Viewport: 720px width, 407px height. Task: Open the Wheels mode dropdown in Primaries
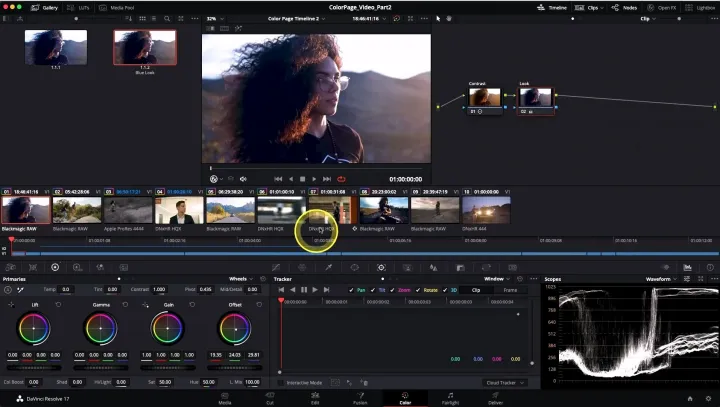(241, 279)
